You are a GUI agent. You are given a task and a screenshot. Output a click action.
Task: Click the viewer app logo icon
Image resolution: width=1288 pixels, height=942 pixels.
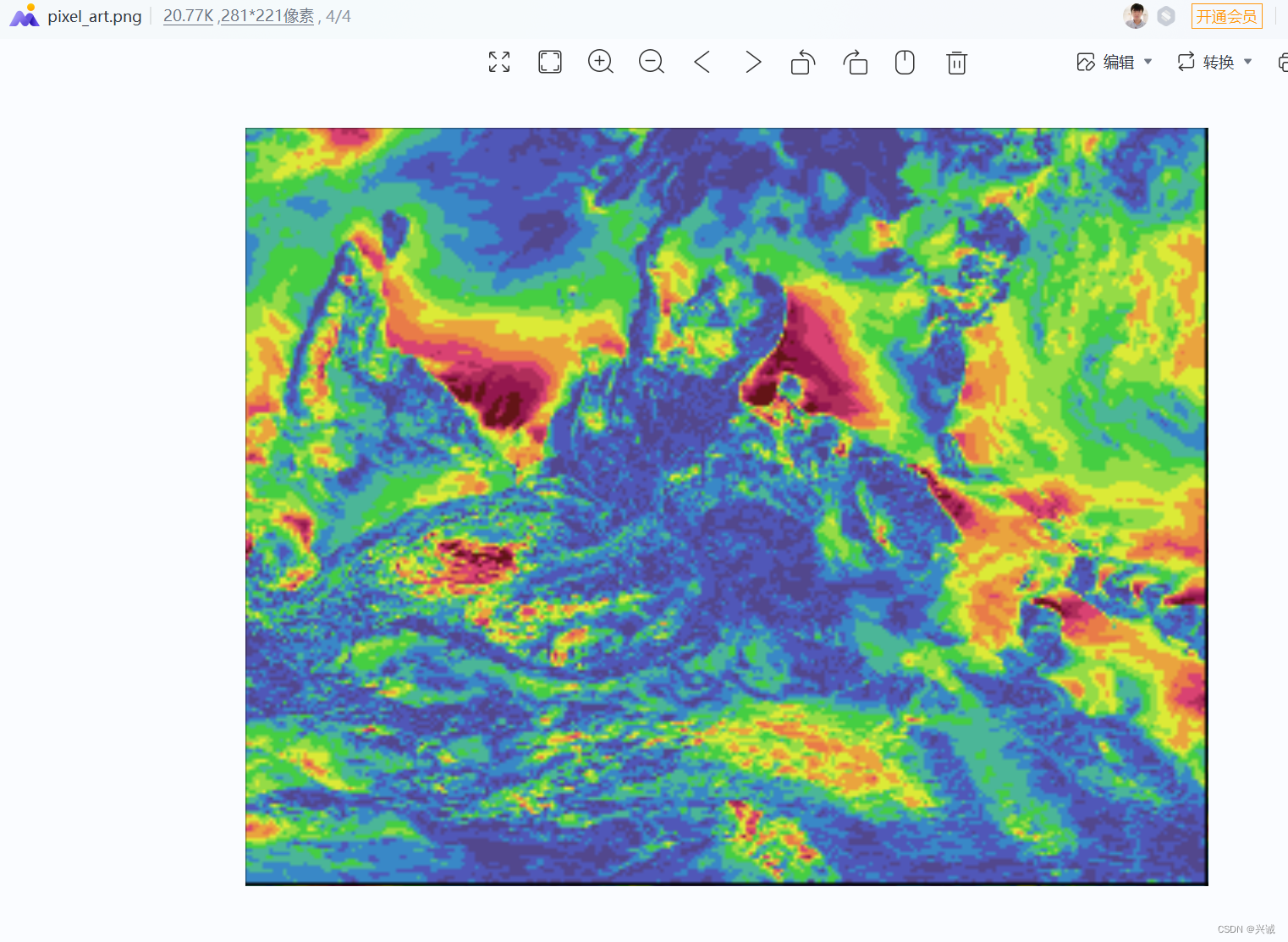pos(25,16)
